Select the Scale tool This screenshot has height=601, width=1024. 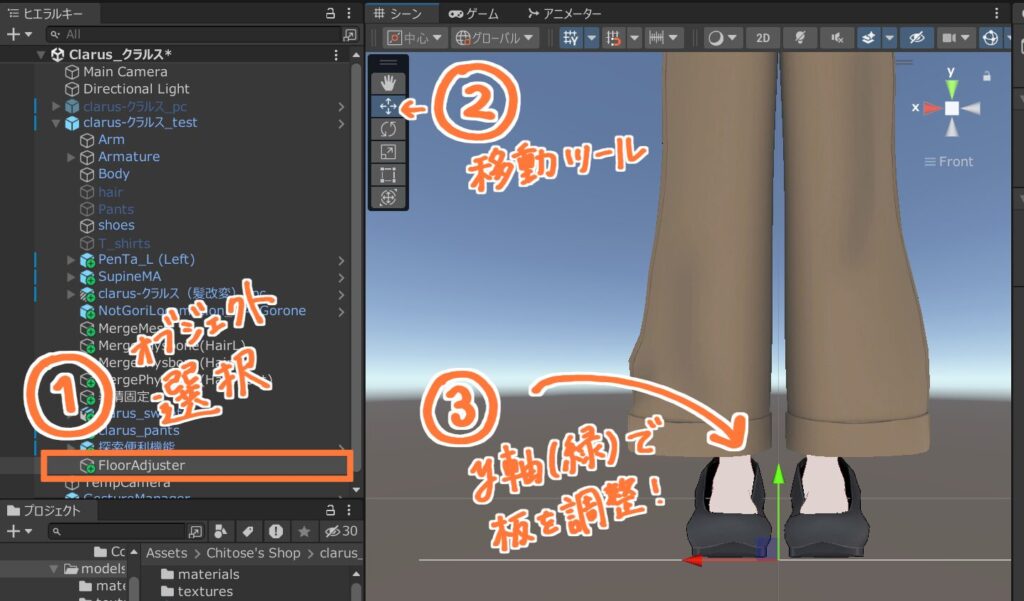point(388,152)
